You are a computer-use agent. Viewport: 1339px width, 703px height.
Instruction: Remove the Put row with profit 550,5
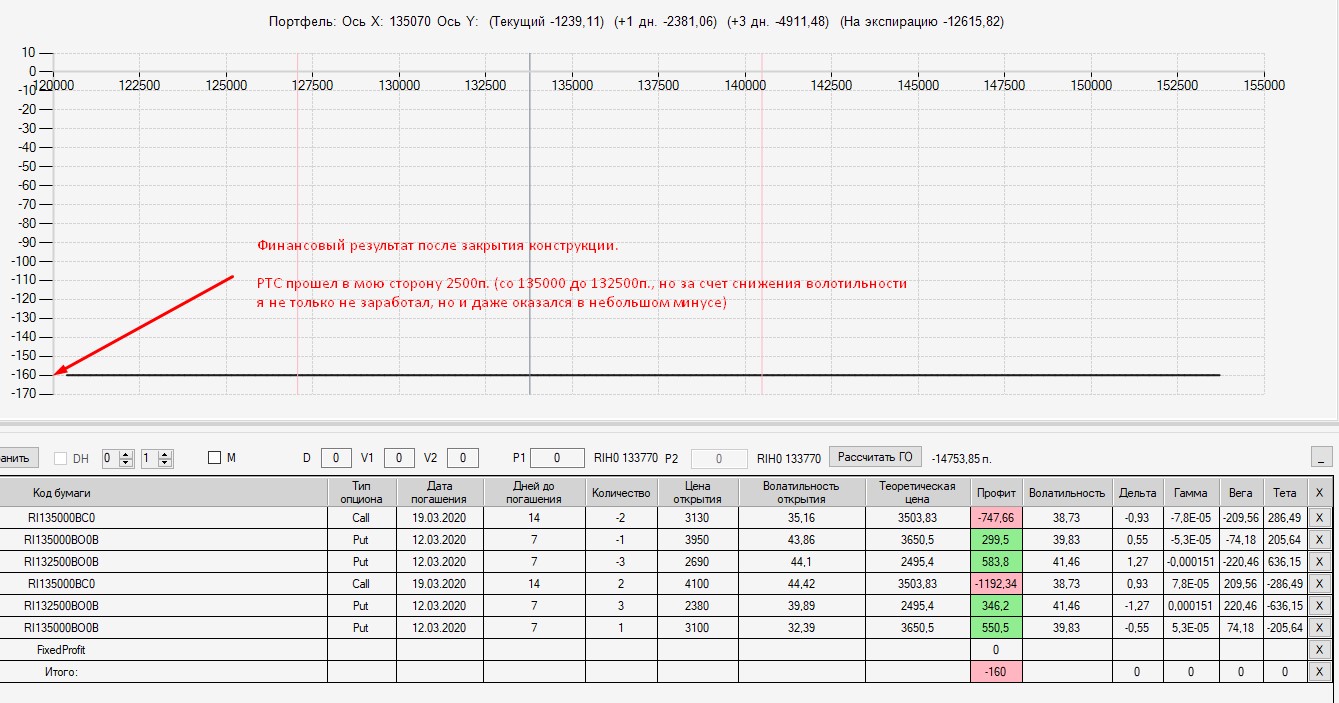coord(1319,627)
